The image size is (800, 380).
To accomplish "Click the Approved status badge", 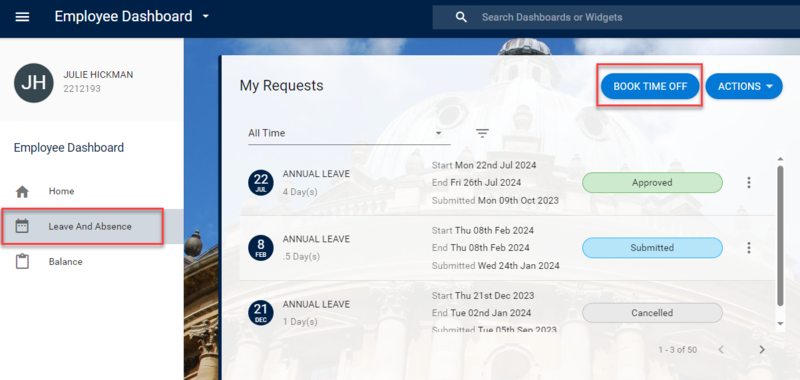I will [652, 183].
